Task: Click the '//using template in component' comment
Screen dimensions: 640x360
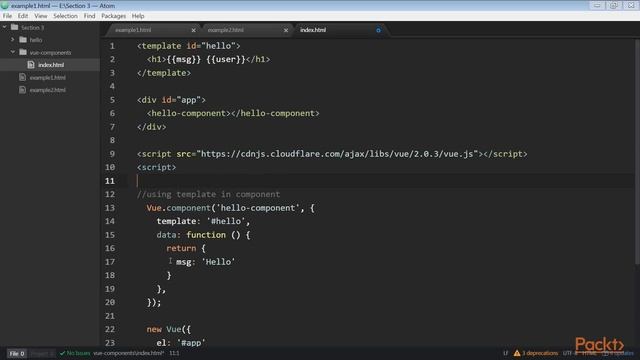Action: coord(209,194)
